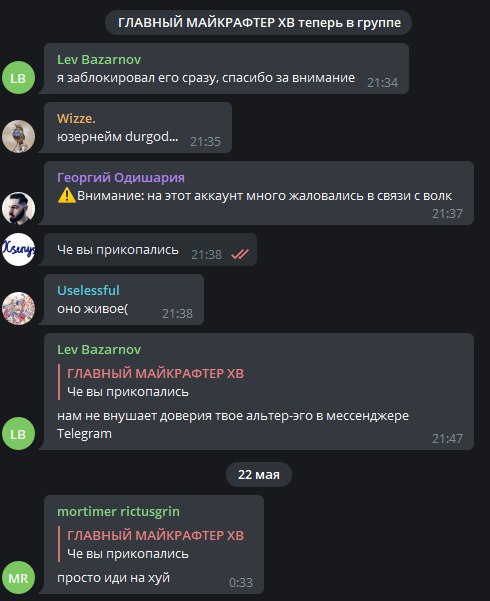490x601 pixels.
Task: Click Uselessful's colorful avatar
Action: [18, 309]
